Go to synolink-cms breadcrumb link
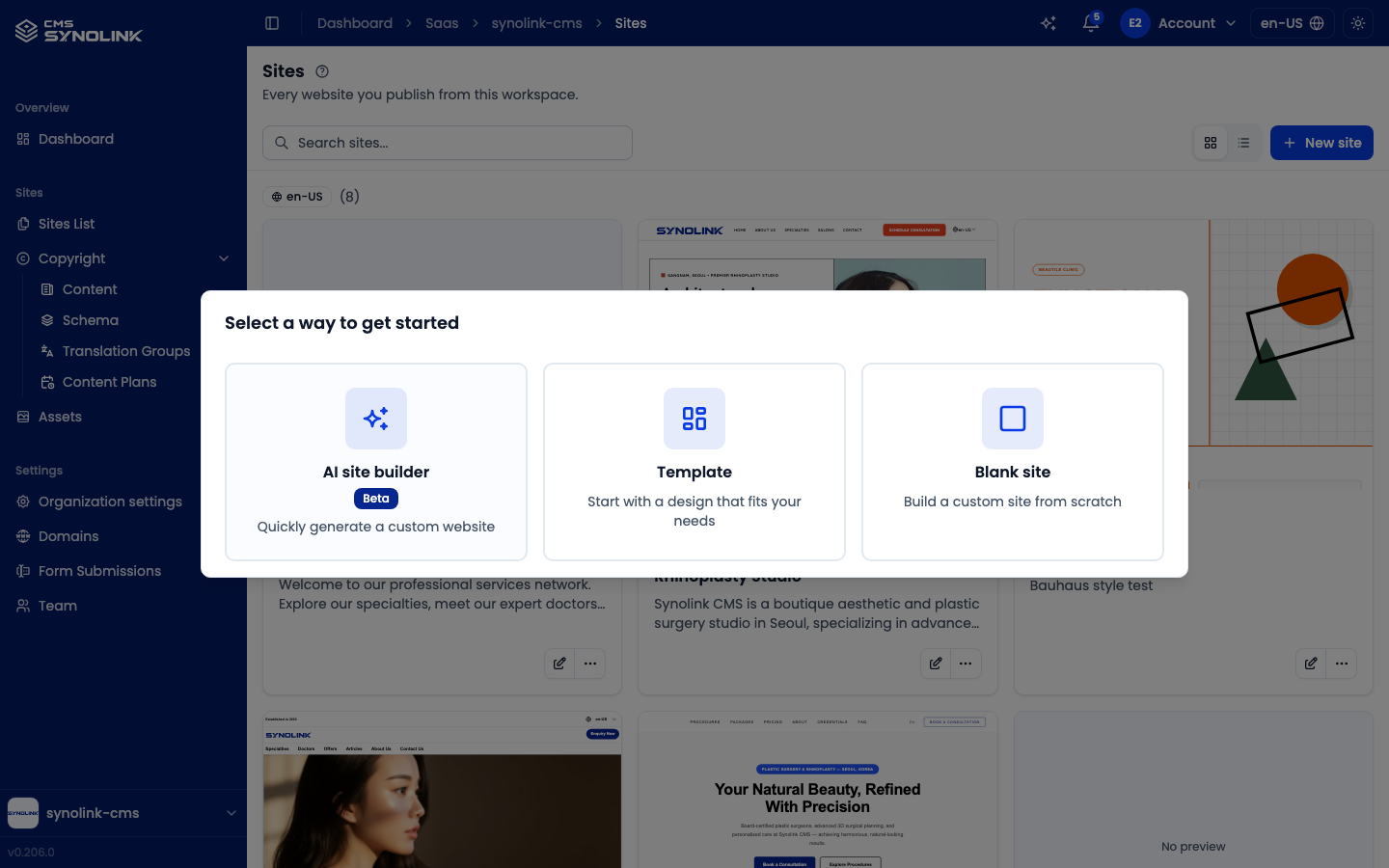 [536, 23]
